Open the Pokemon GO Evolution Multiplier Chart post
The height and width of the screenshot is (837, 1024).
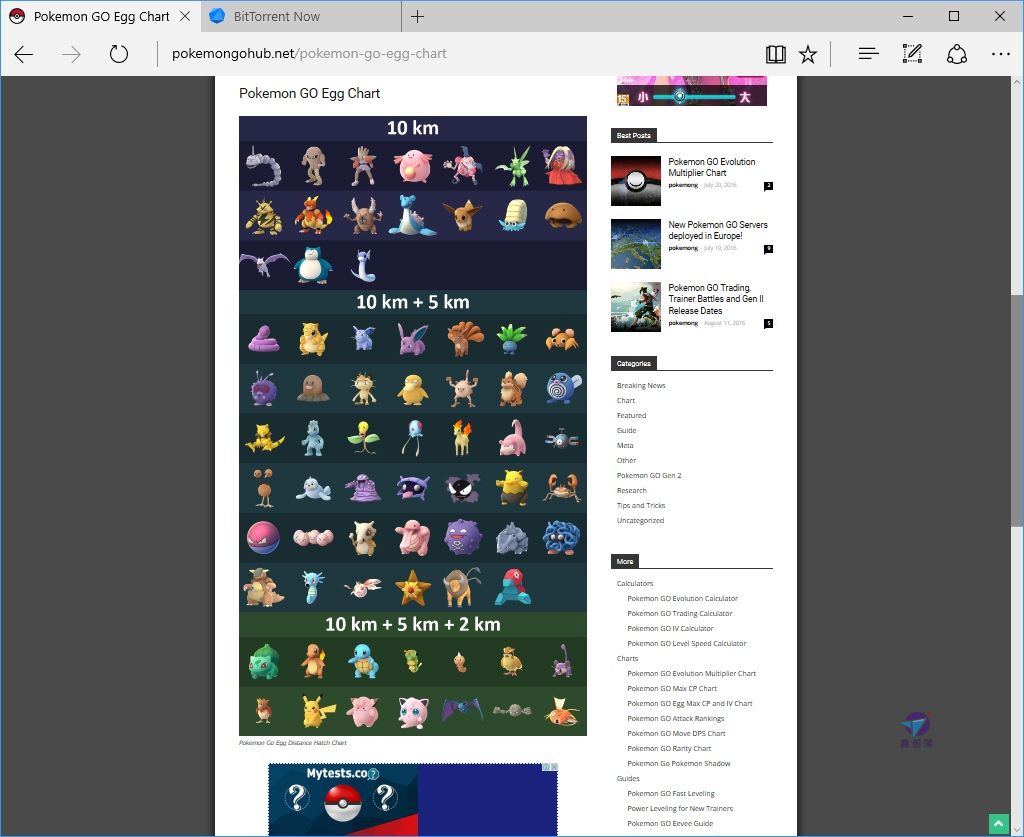click(x=711, y=167)
